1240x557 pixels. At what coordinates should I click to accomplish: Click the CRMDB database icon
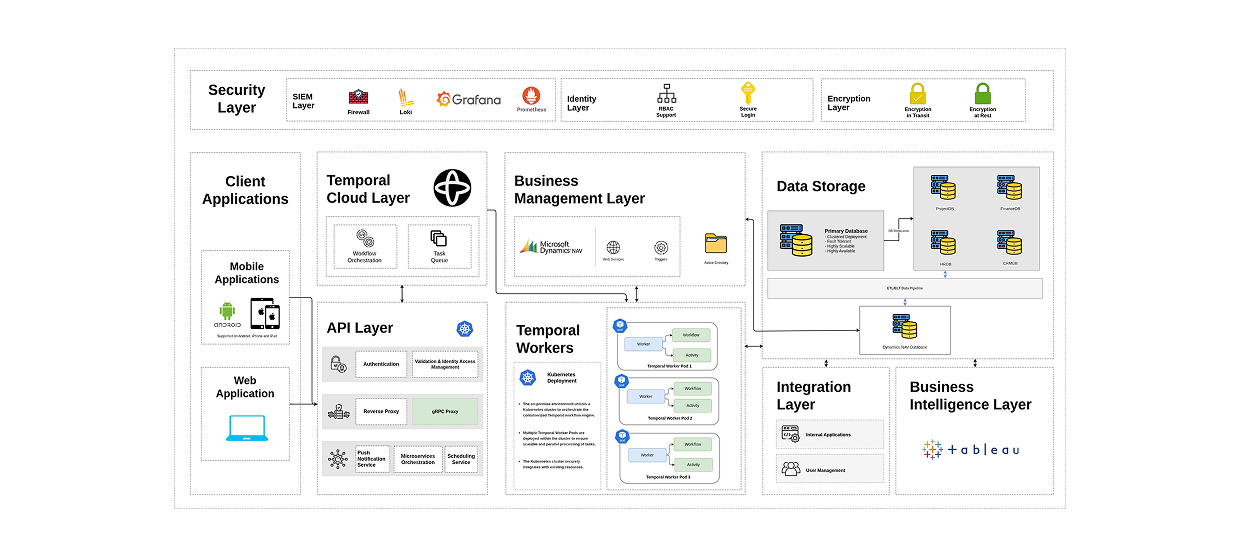coord(1009,243)
